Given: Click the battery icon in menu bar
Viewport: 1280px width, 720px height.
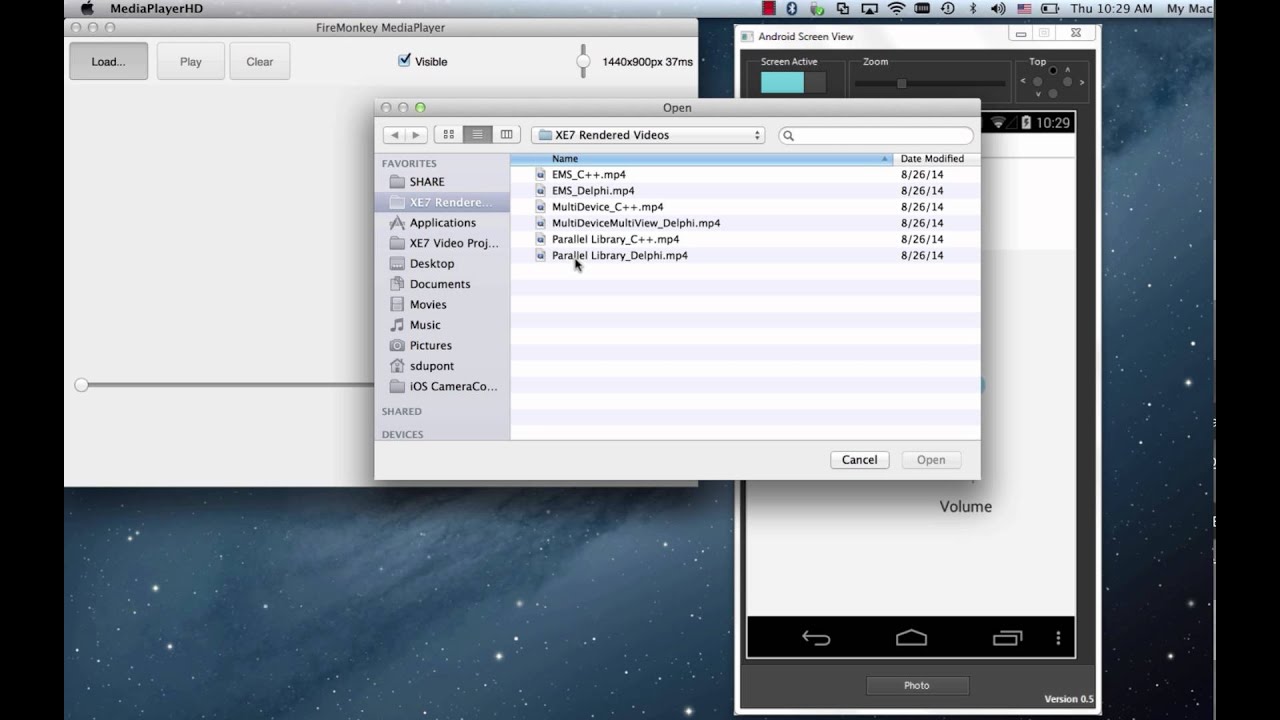Looking at the screenshot, I should [1052, 8].
